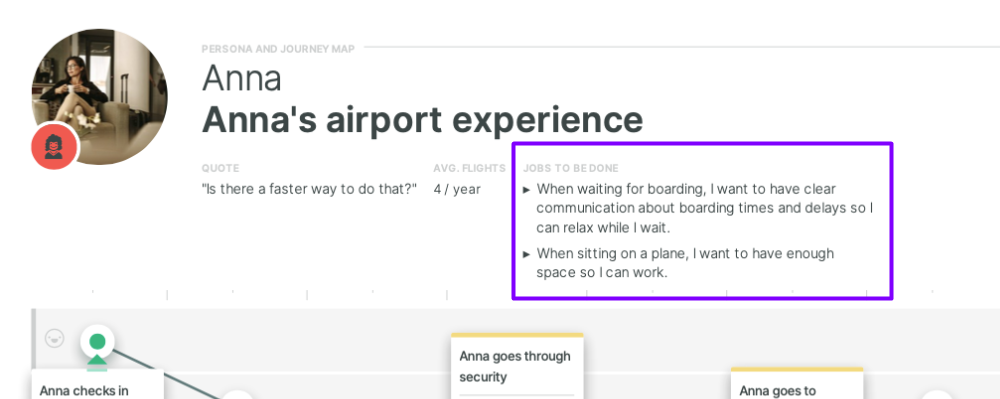Click the title 'Anna's airport experience'
This screenshot has width=1000, height=399.
tap(422, 119)
